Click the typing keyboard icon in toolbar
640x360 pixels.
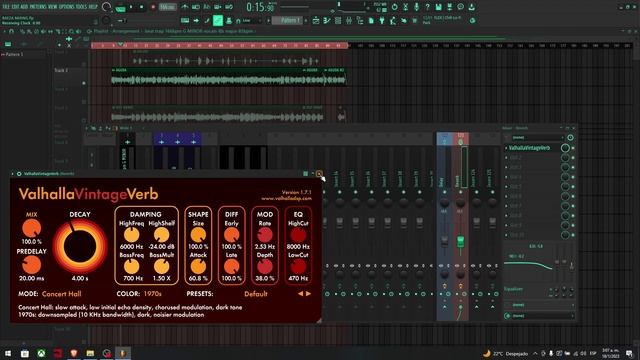pos(185,20)
